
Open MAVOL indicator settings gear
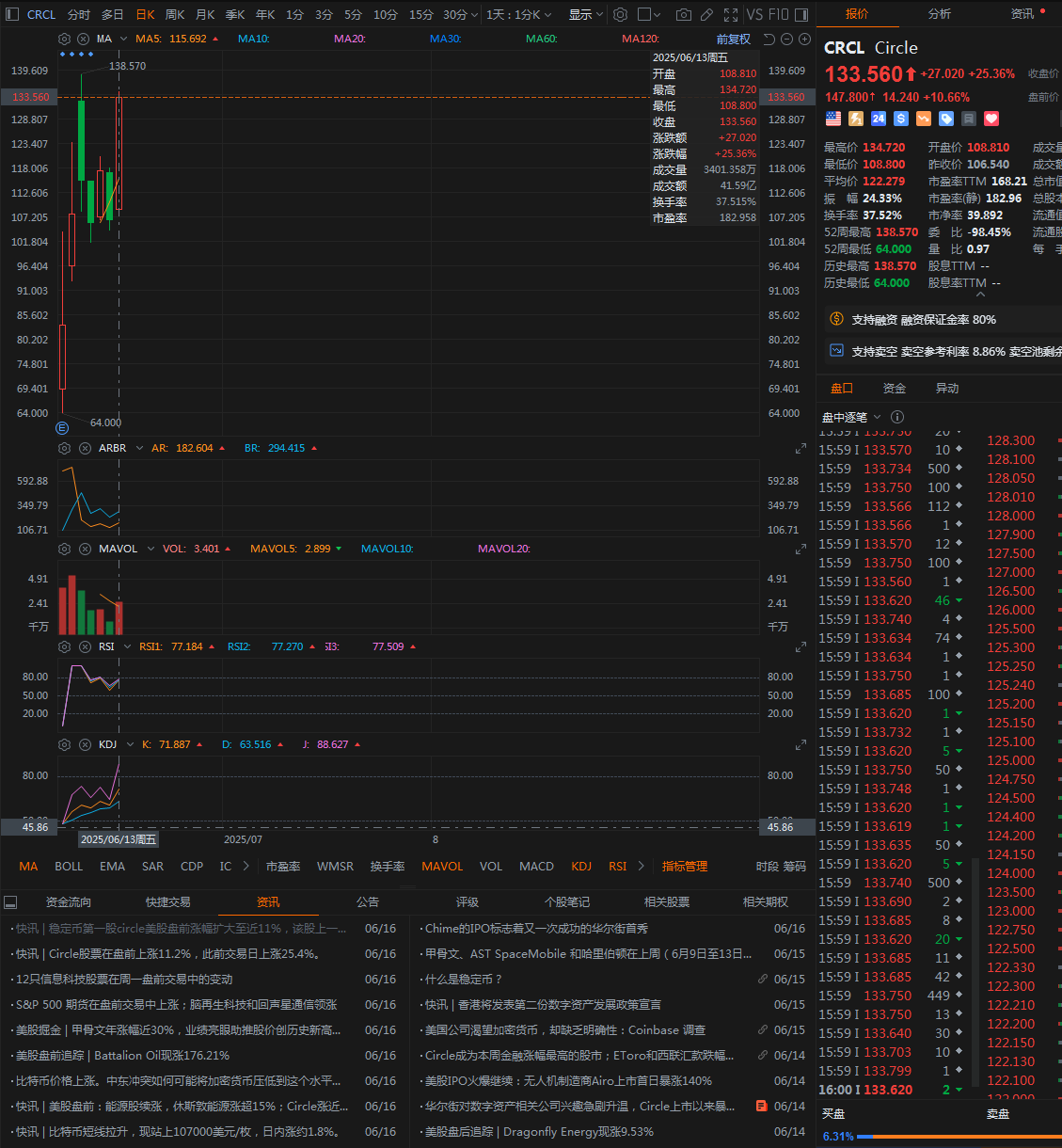tap(64, 549)
